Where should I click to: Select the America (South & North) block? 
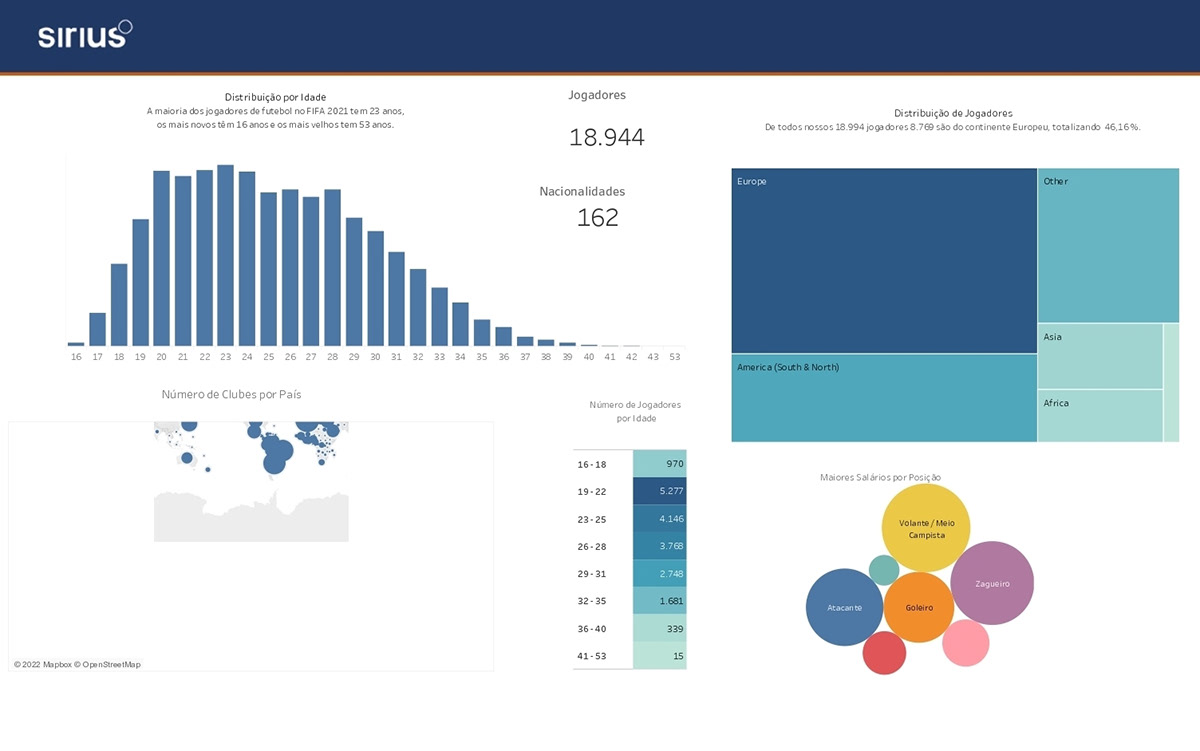tap(884, 398)
